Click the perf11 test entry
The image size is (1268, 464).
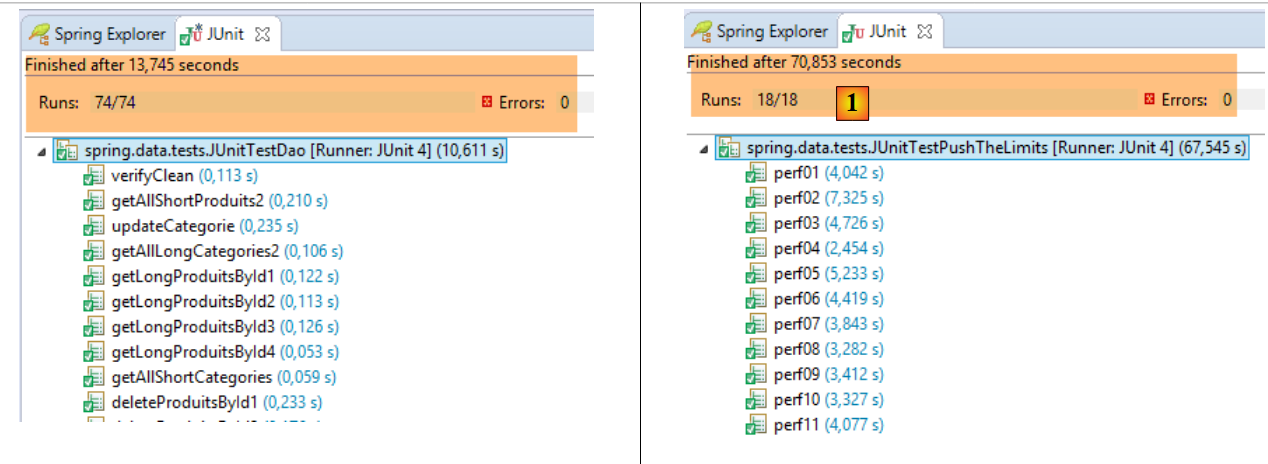(x=796, y=425)
